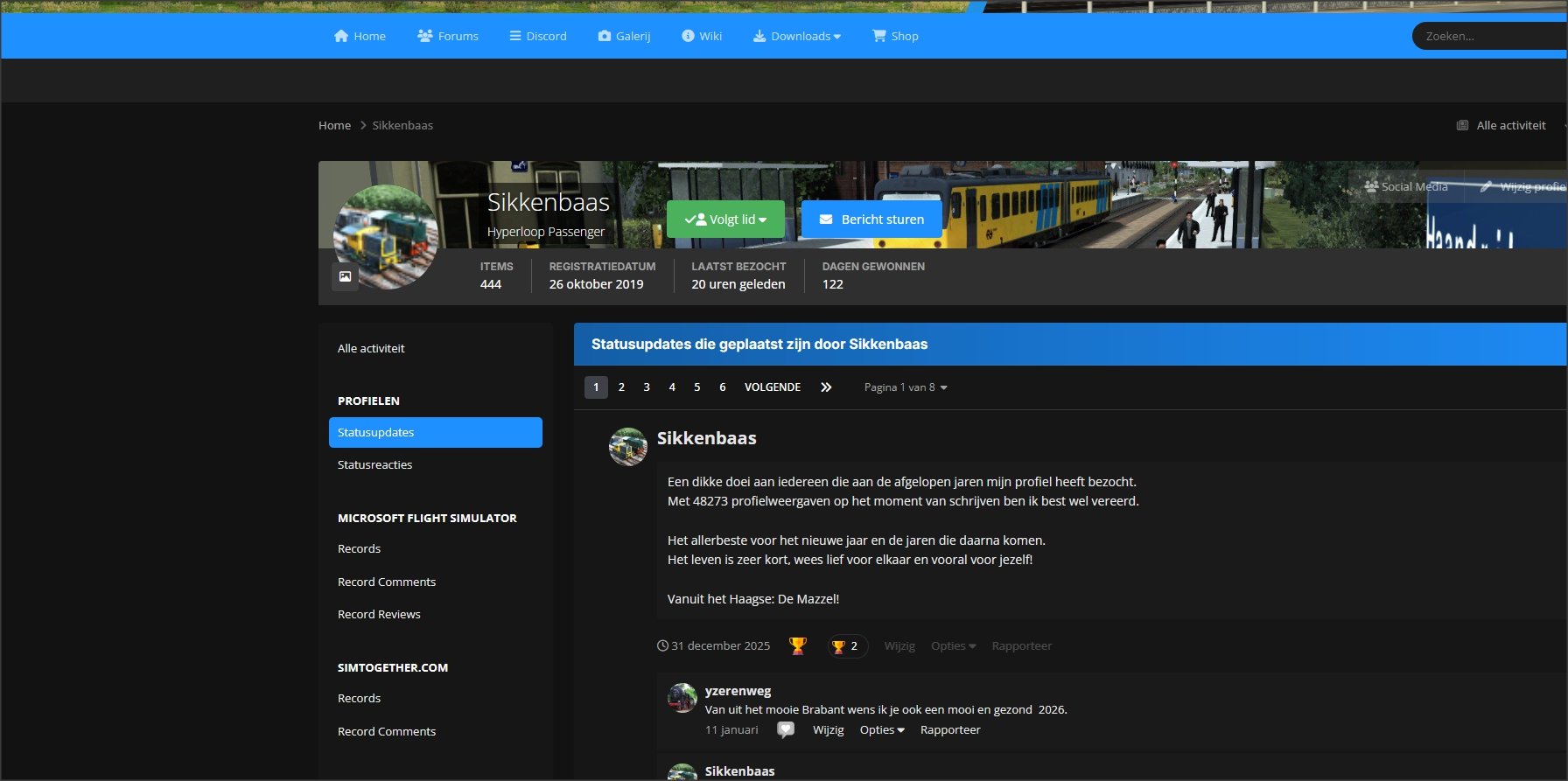This screenshot has height=781, width=1568.
Task: Click the Galerij camera icon
Action: coord(605,36)
